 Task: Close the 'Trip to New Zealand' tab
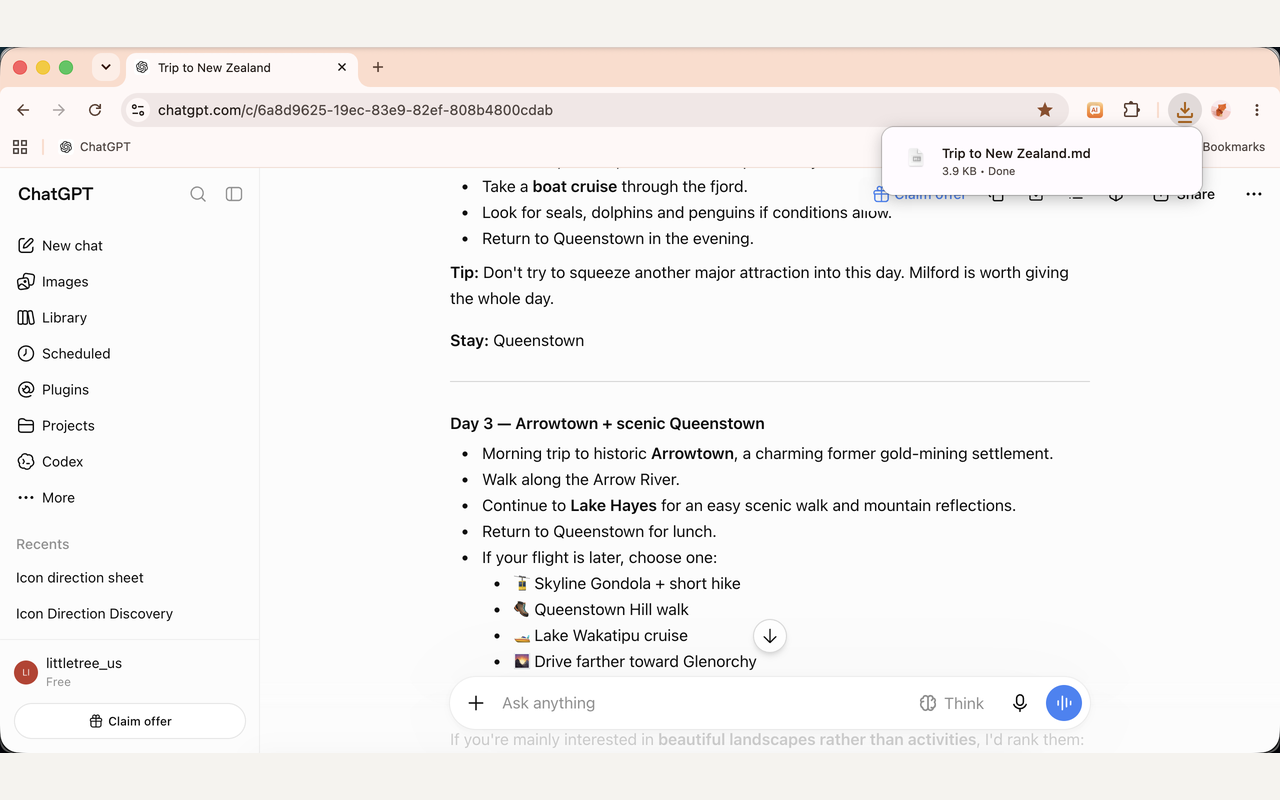[x=342, y=67]
